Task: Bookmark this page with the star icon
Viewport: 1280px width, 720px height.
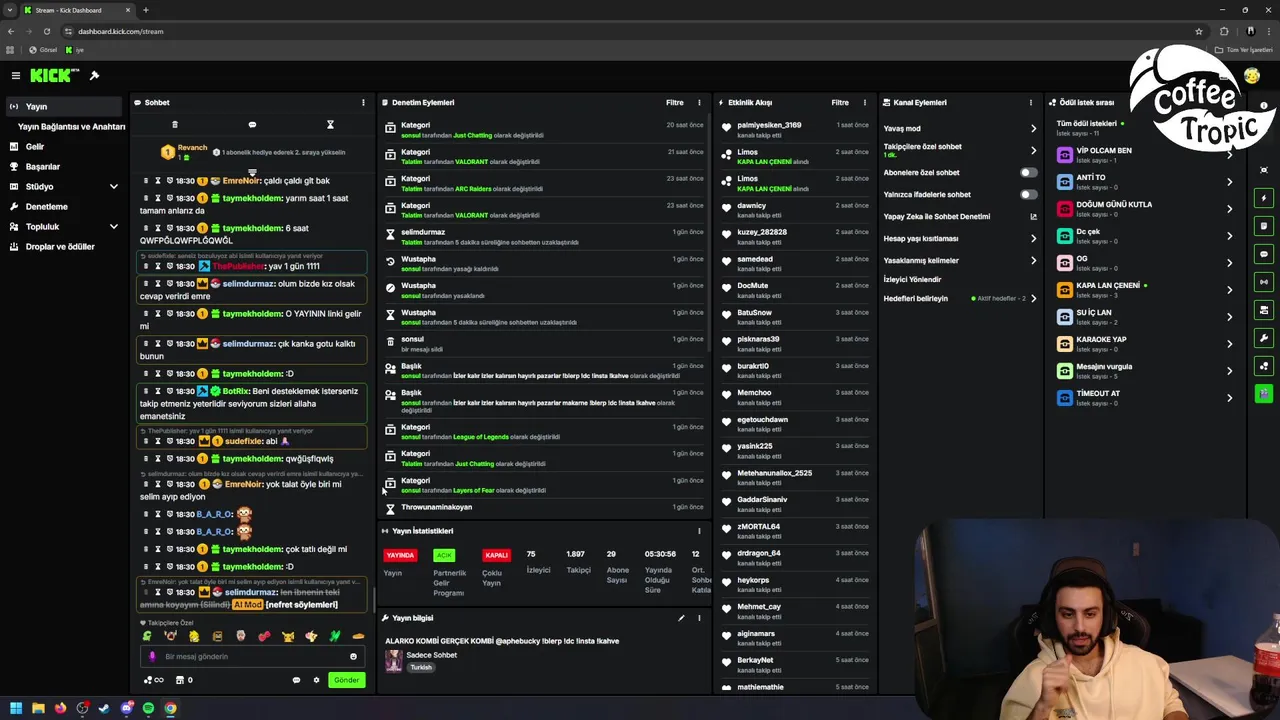Action: click(x=1198, y=31)
